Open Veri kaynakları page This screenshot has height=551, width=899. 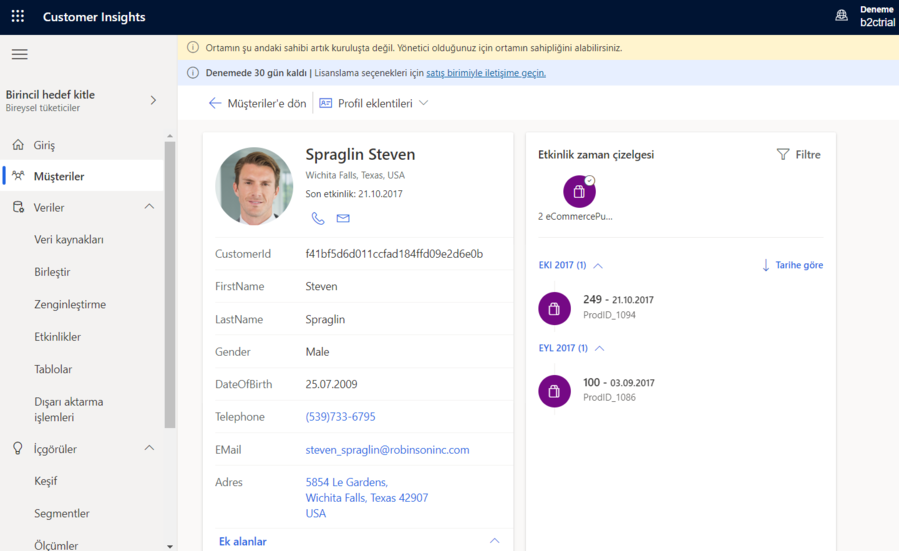coord(69,240)
